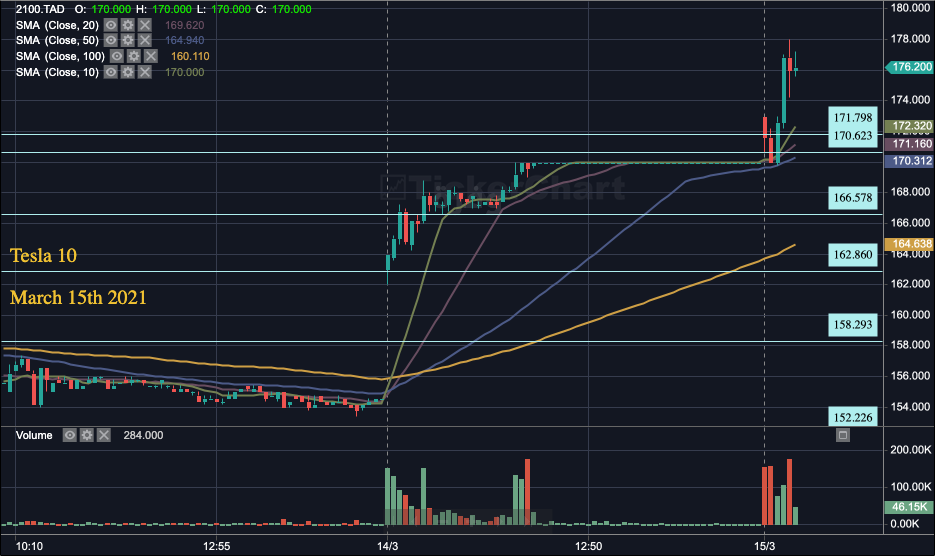Click the 284.000 volume value readout

tap(143, 435)
